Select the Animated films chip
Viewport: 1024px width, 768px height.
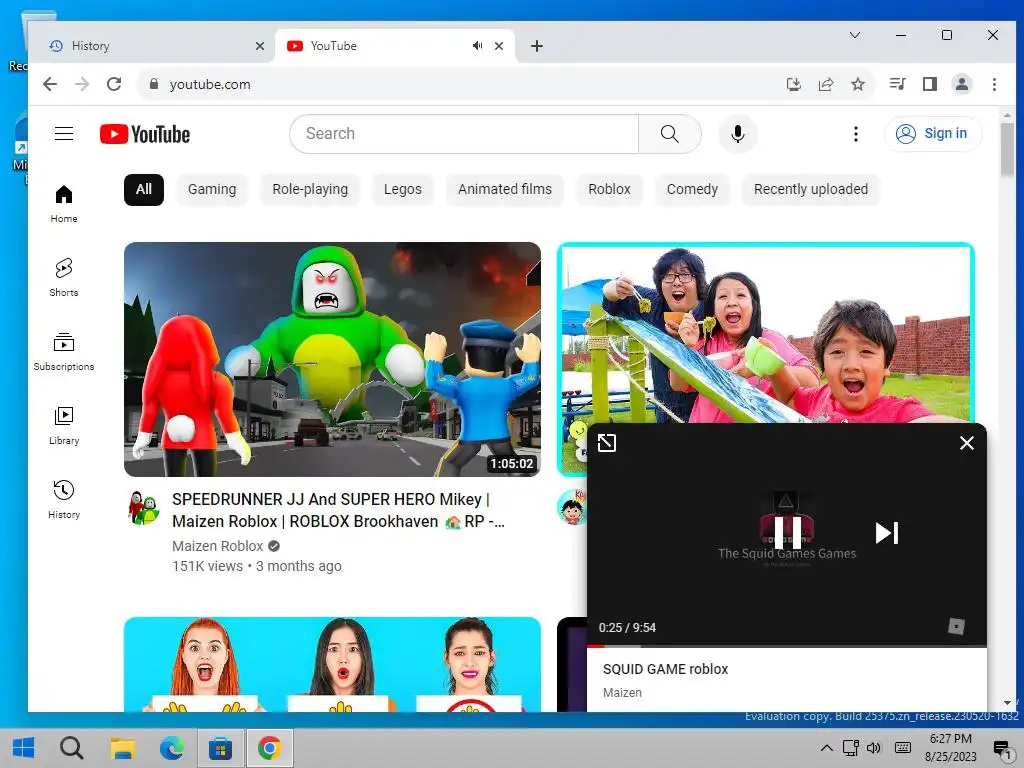pyautogui.click(x=505, y=189)
